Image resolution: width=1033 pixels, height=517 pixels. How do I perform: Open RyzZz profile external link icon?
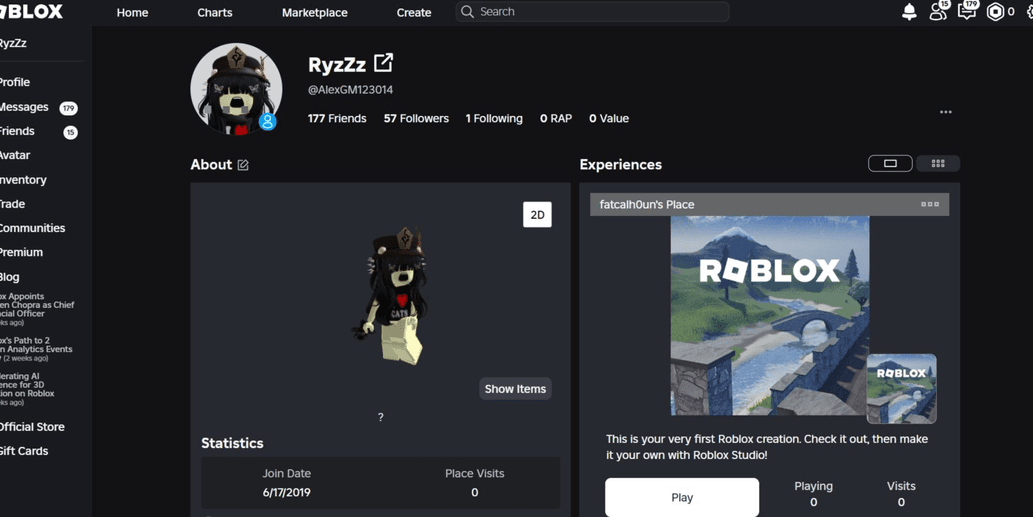click(383, 63)
